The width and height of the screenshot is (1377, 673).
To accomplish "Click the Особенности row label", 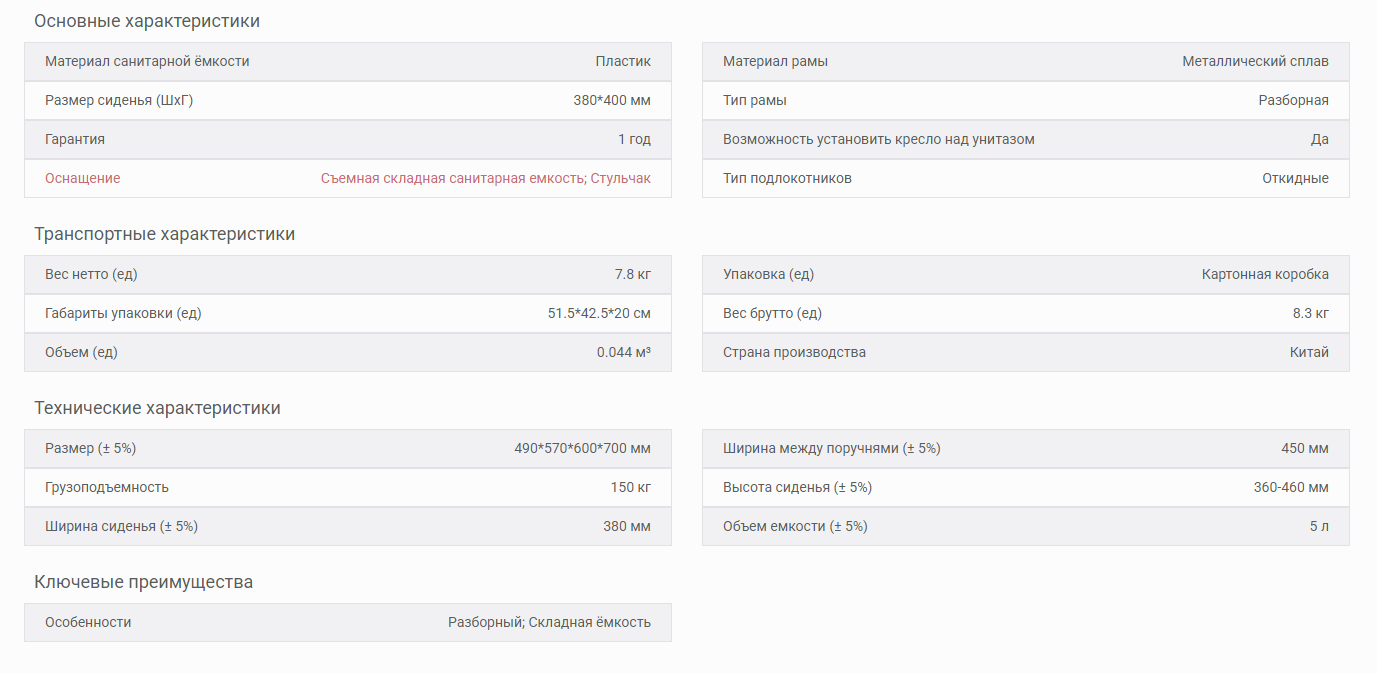I will (x=88, y=622).
